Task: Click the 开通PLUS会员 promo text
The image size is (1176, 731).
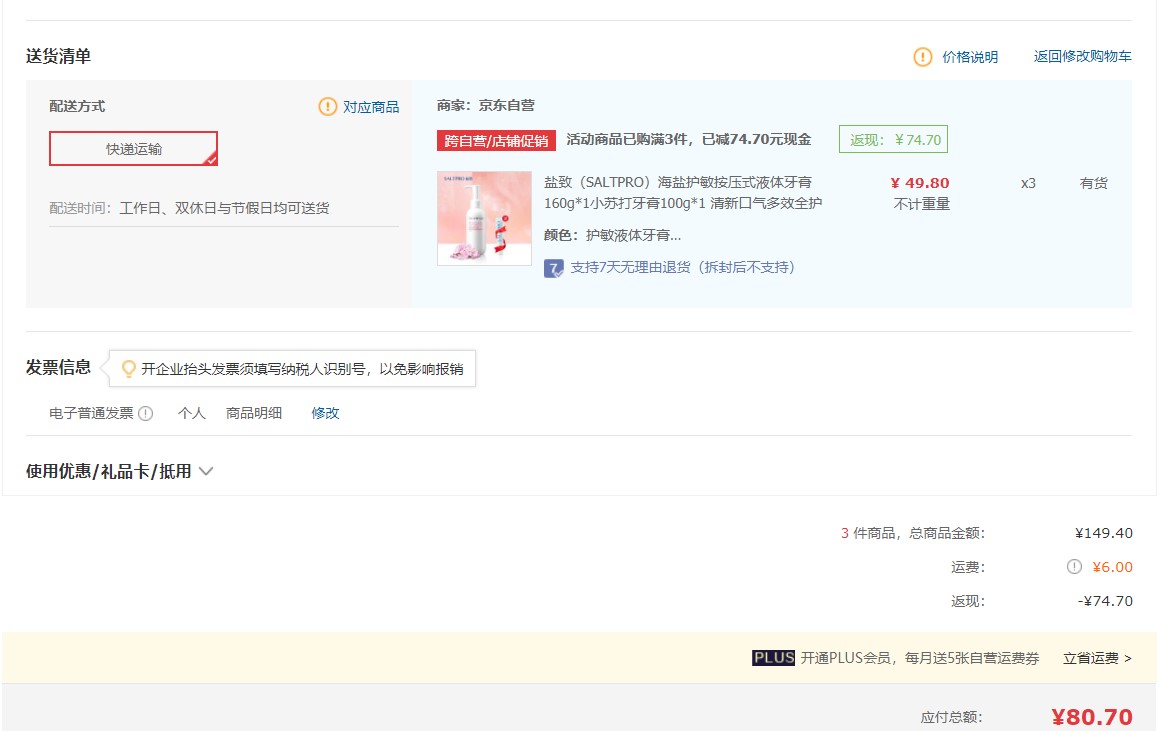Action: 920,658
